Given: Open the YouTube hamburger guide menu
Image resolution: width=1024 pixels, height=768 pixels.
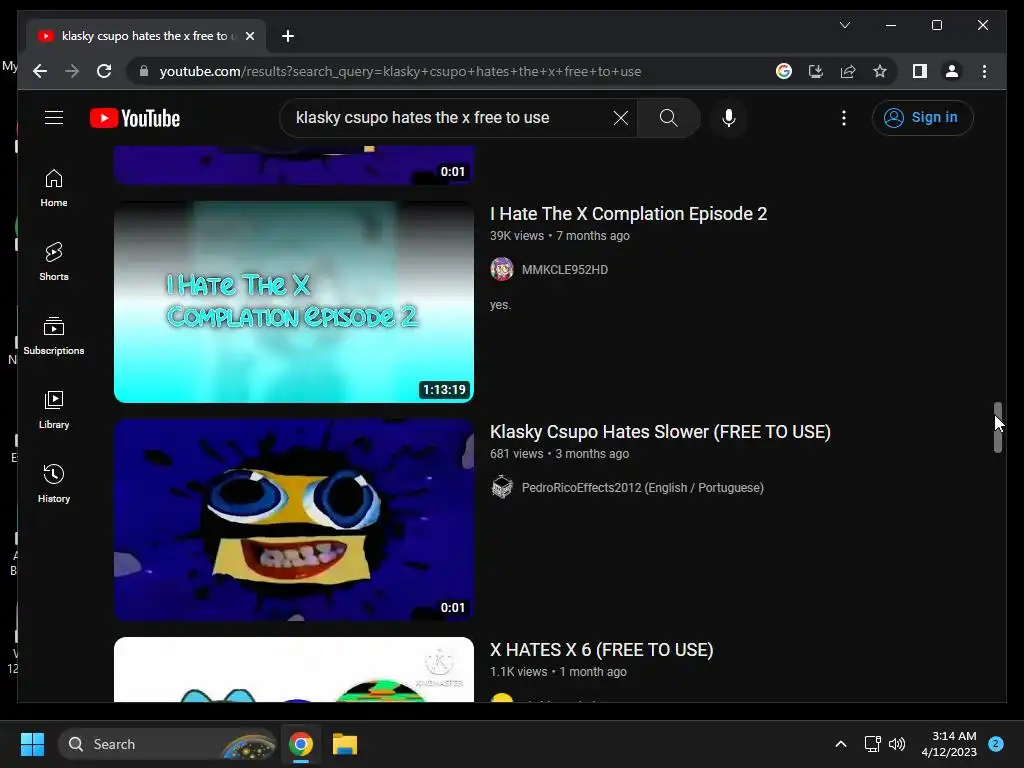Looking at the screenshot, I should click(54, 118).
